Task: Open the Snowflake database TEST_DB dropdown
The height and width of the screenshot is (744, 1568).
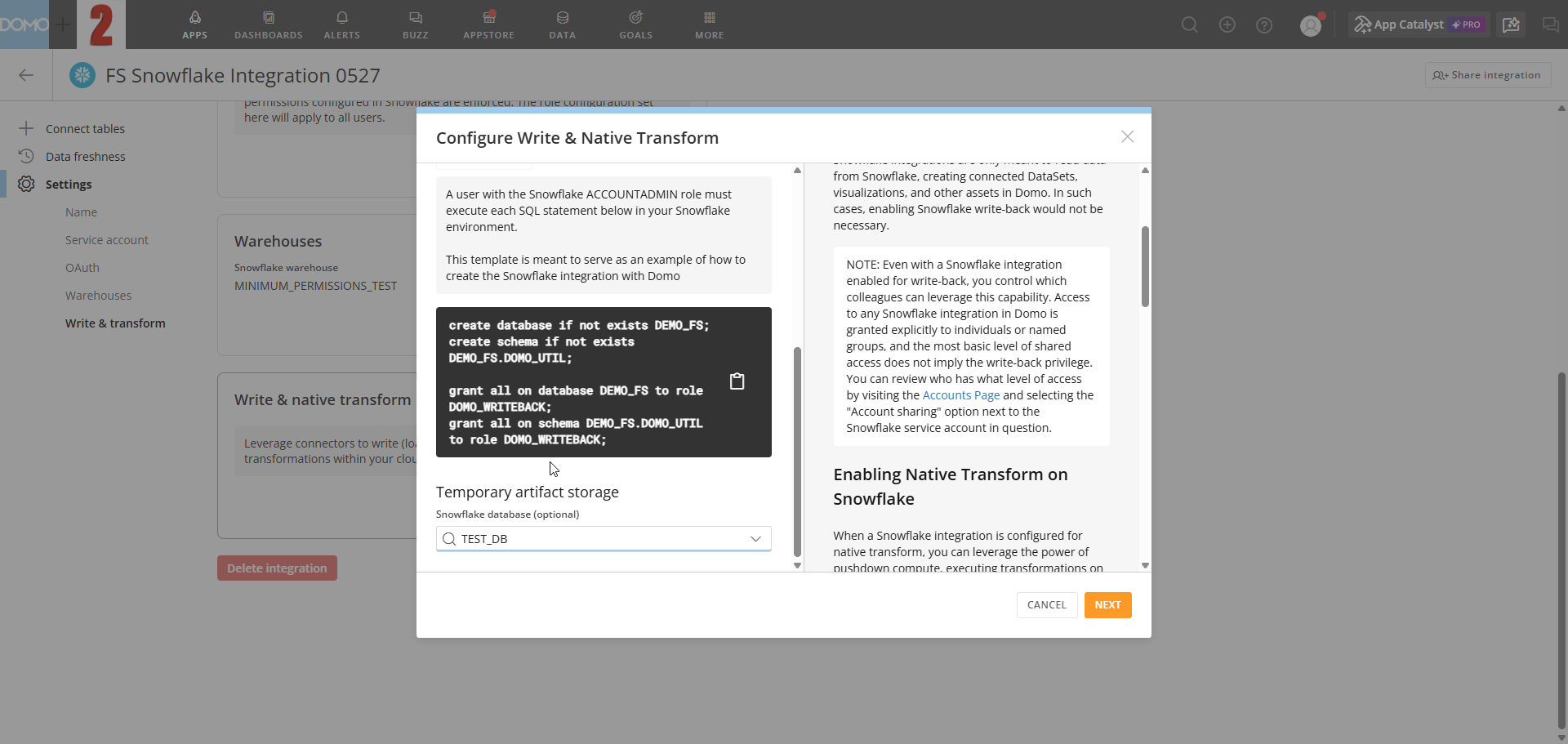Action: [x=604, y=539]
